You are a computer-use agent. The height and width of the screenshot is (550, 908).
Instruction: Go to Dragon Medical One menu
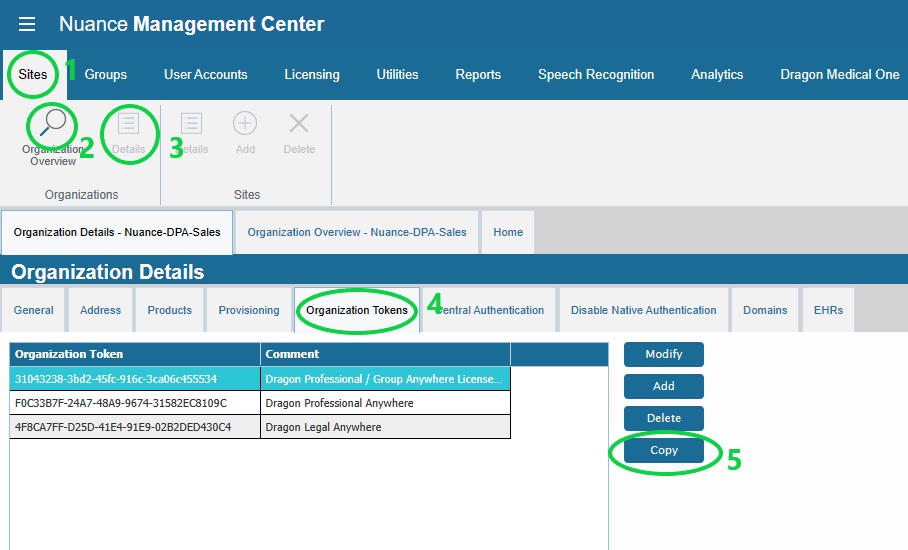point(839,74)
